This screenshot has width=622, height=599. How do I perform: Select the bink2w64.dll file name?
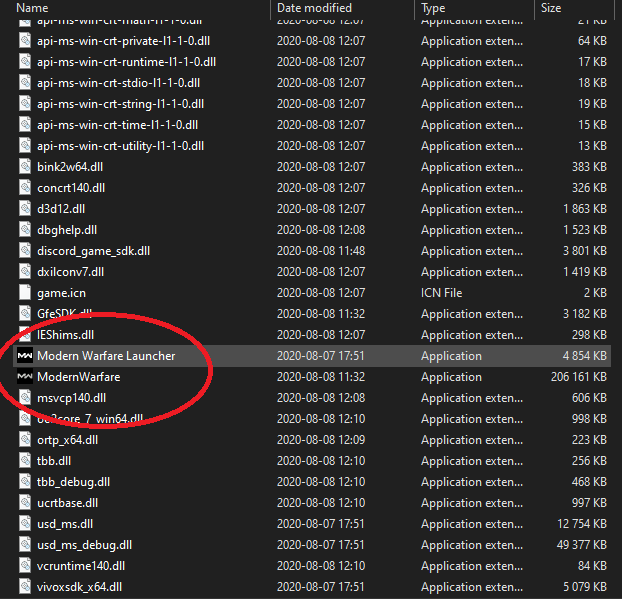pos(70,167)
